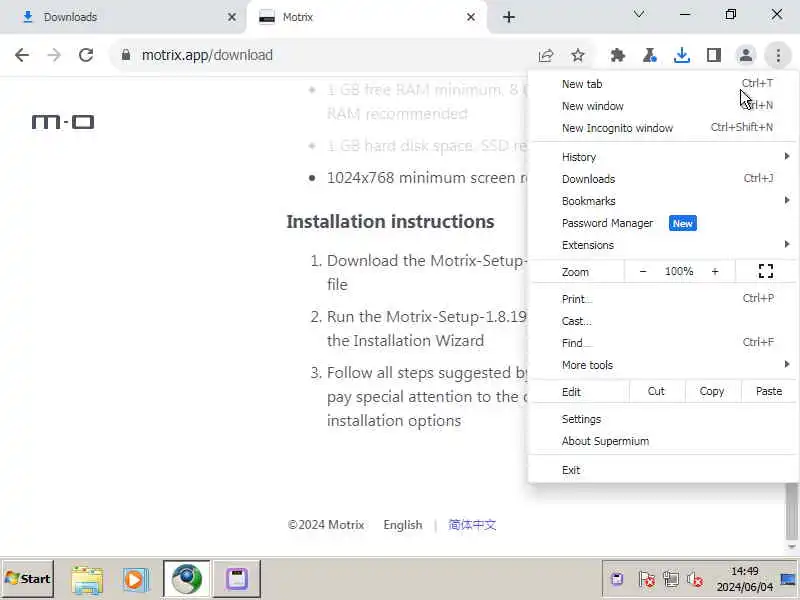The height and width of the screenshot is (600, 800).
Task: Click the muted volume tray icon
Action: (x=694, y=580)
